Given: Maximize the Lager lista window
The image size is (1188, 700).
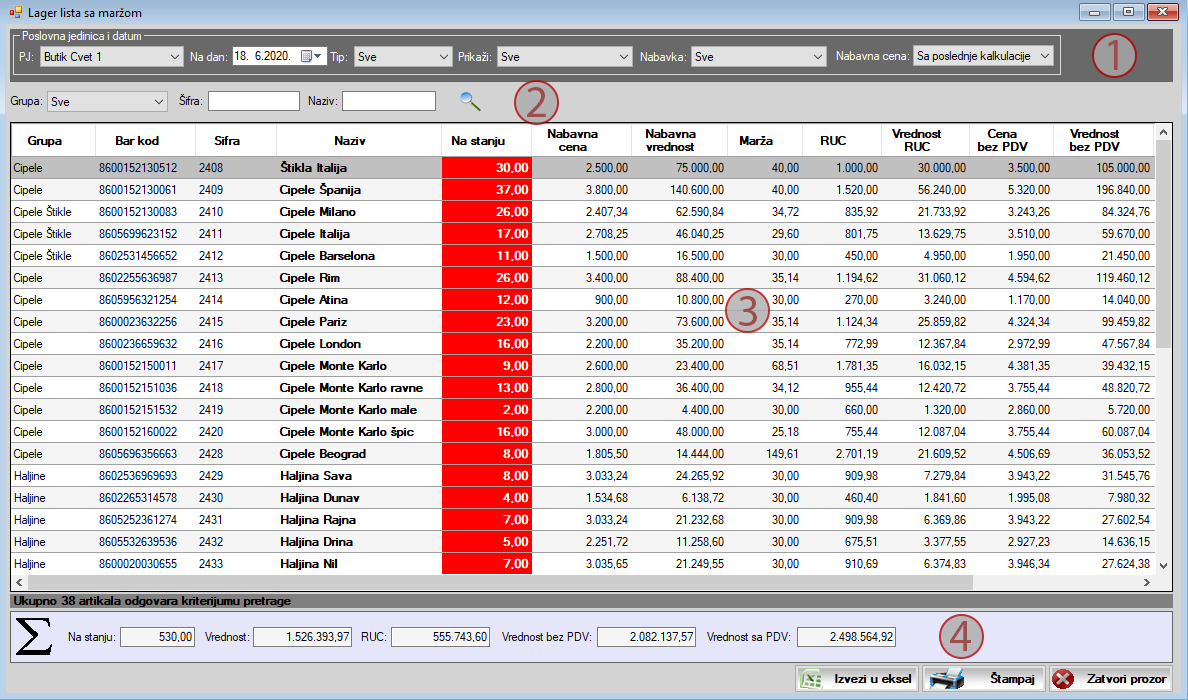Looking at the screenshot, I should click(1128, 12).
